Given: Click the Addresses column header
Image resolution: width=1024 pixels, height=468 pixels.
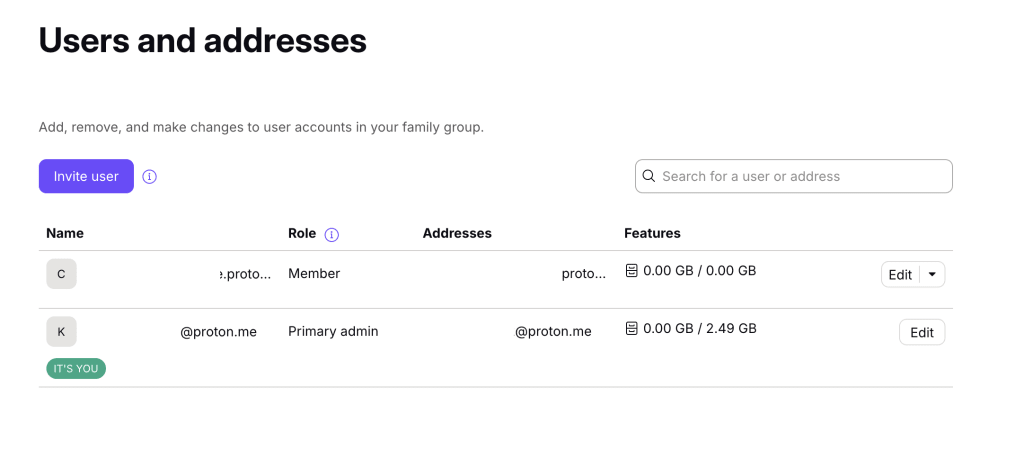Looking at the screenshot, I should coord(457,233).
